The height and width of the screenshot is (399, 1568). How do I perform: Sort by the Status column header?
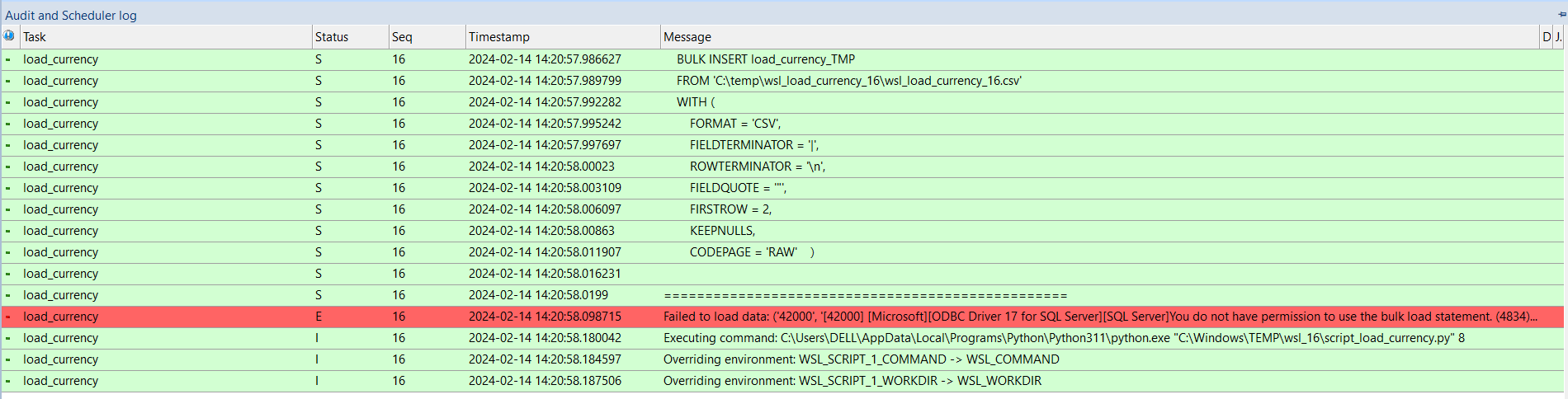pyautogui.click(x=351, y=37)
